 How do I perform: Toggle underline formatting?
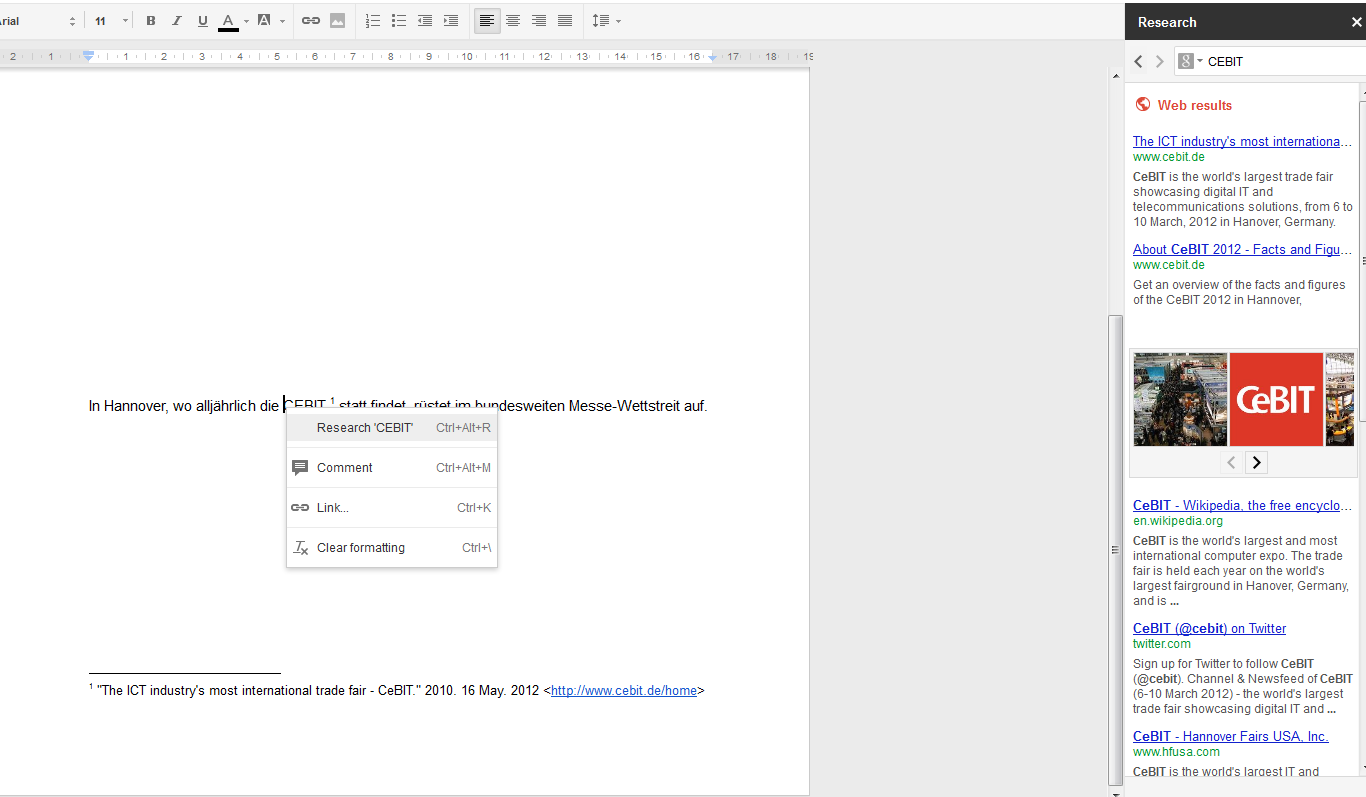coord(203,21)
